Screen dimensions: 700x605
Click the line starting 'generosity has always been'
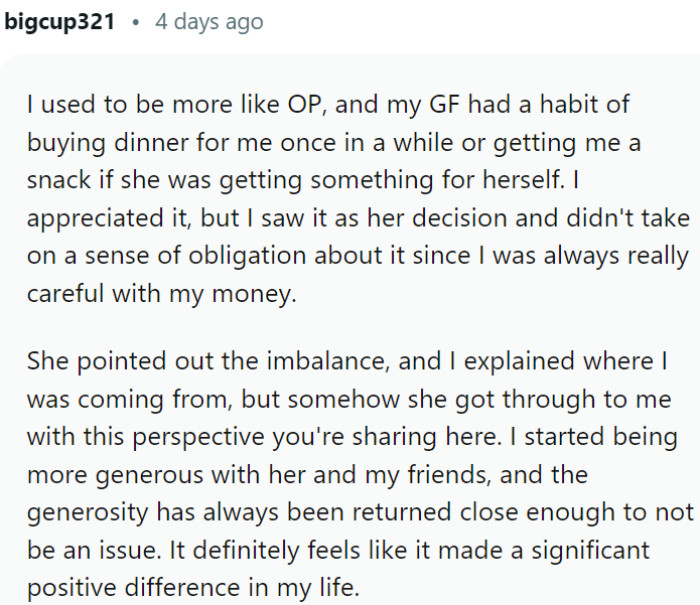coord(359,511)
